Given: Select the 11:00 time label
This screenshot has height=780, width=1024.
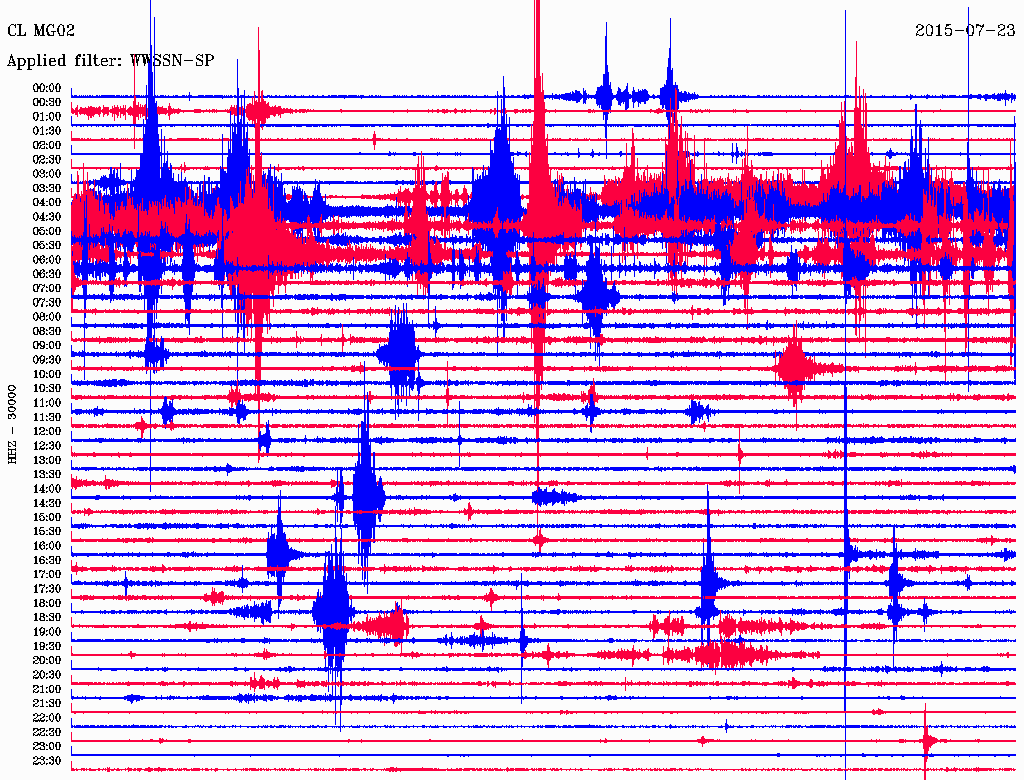Looking at the screenshot, I should pos(47,402).
